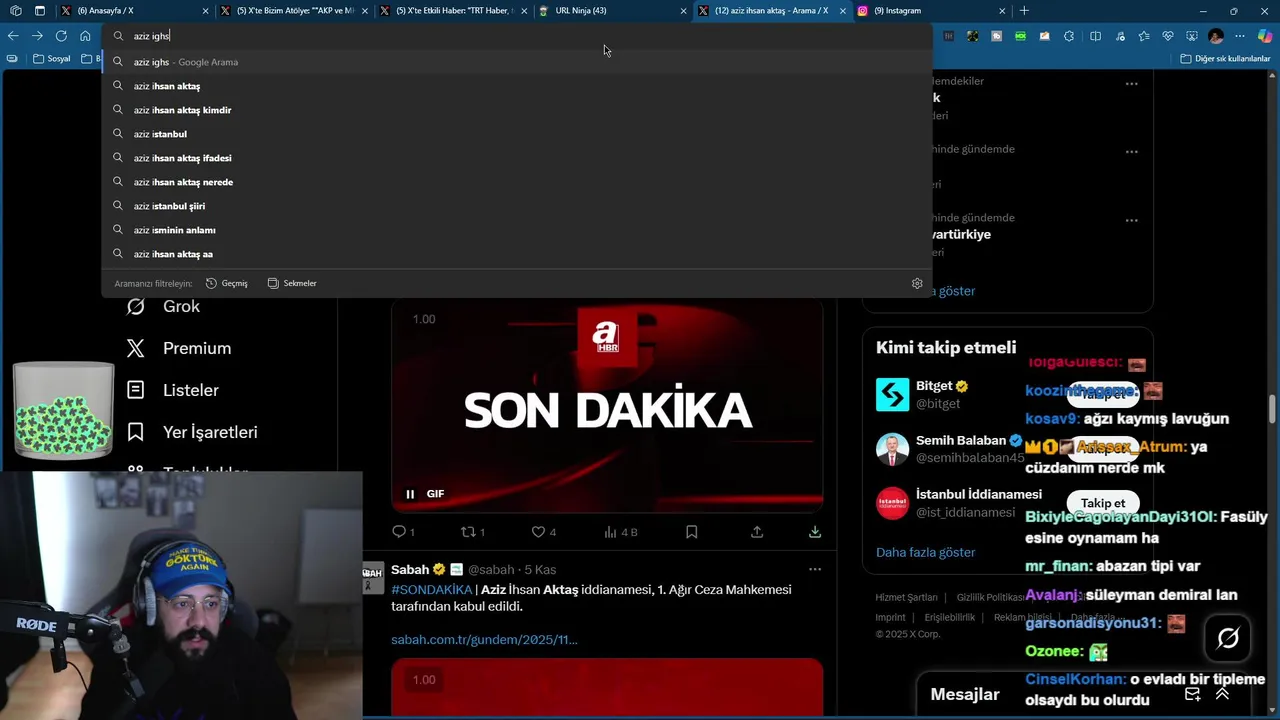Open Premium in X sidebar

pos(179,348)
